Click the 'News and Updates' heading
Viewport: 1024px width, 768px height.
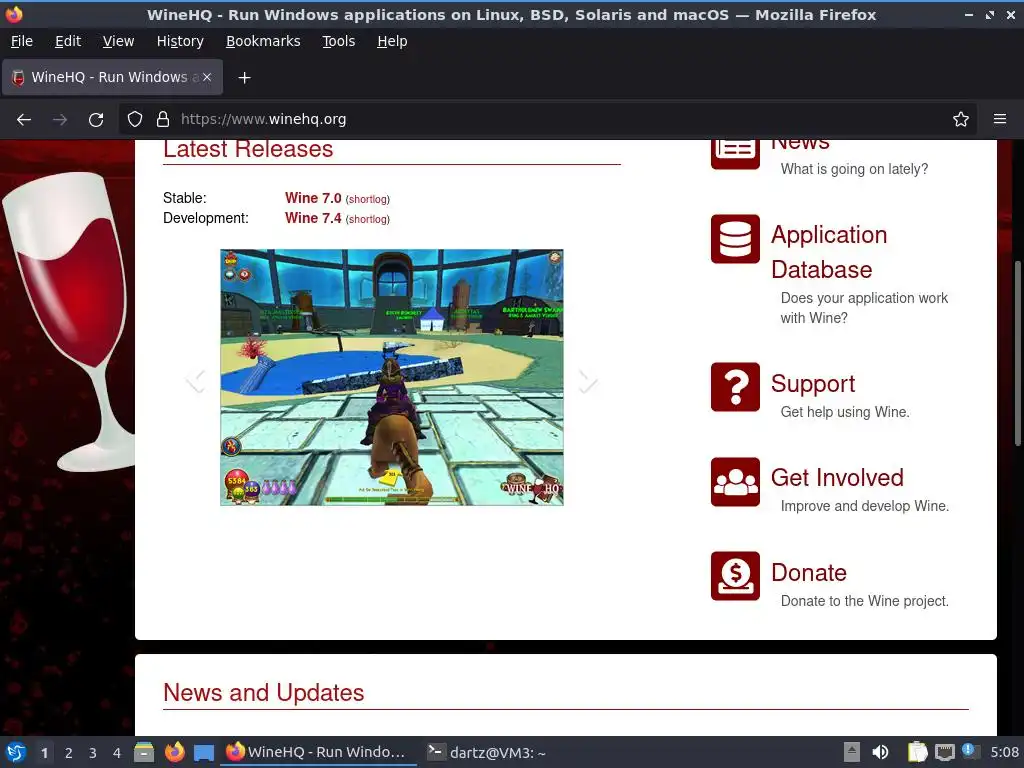(x=263, y=692)
